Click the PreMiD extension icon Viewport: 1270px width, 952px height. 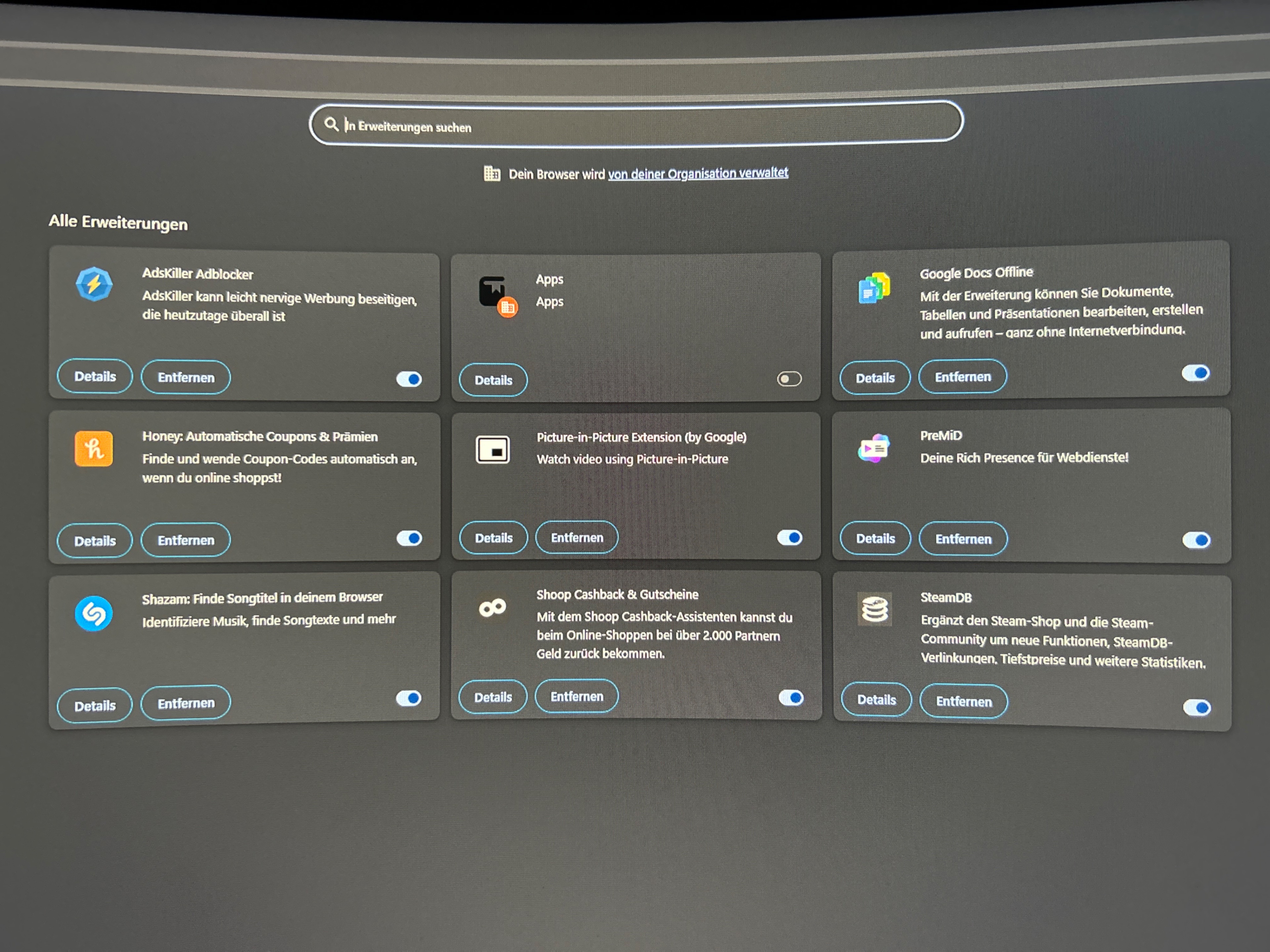pyautogui.click(x=874, y=448)
